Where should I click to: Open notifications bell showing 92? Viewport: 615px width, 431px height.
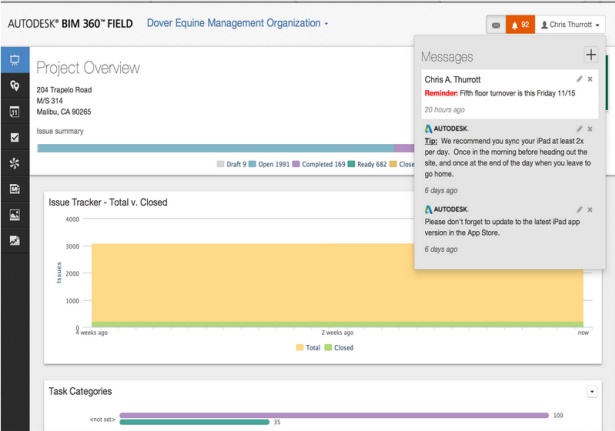[520, 25]
